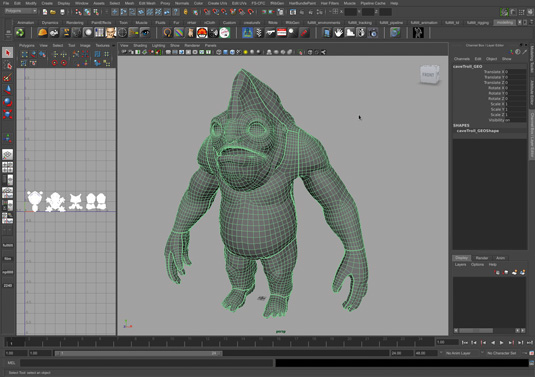Toggle the snap to grid icon
This screenshot has width=535, height=377.
click(x=207, y=12)
